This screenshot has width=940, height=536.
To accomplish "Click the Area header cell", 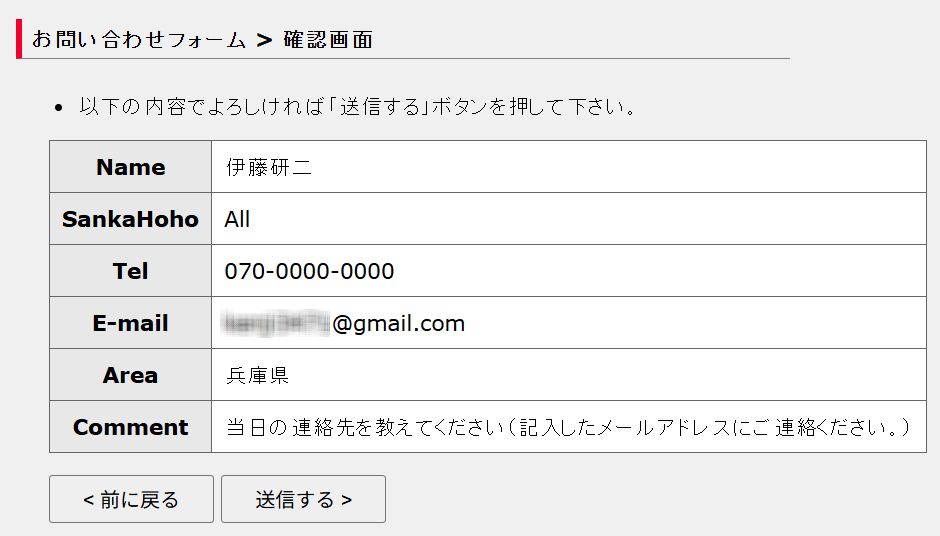I will (x=130, y=375).
